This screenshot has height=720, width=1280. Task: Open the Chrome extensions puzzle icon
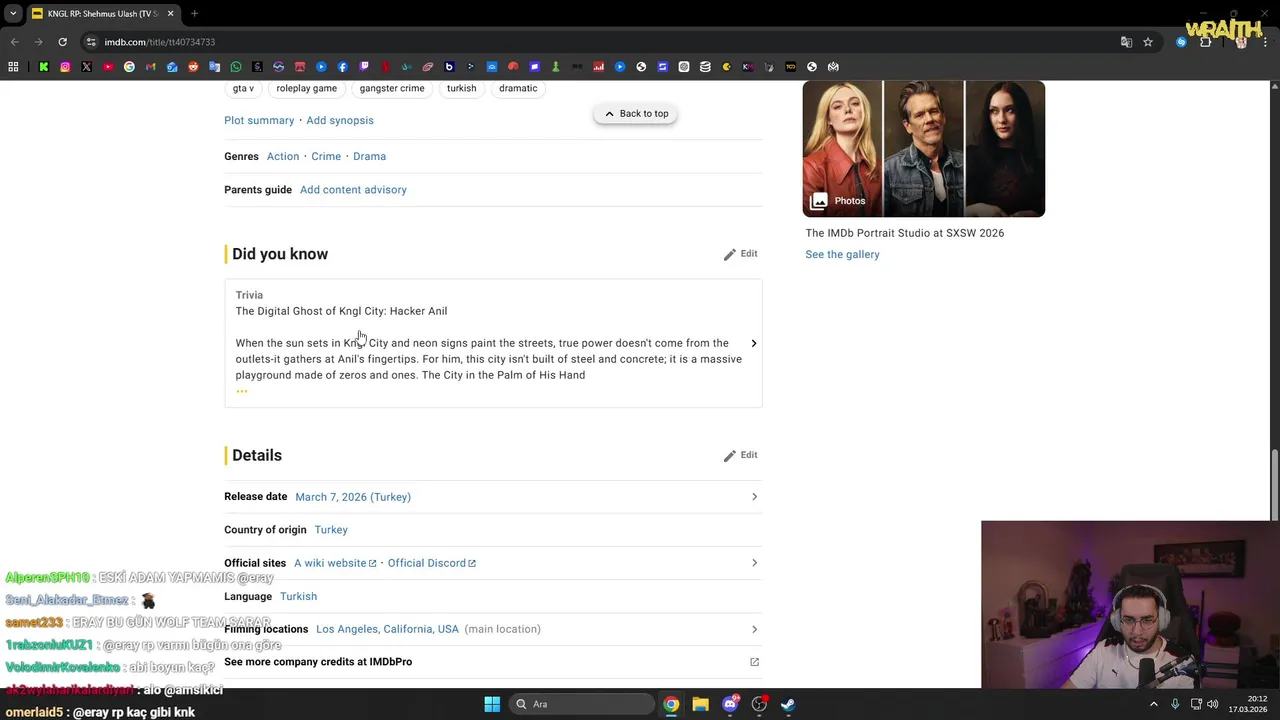1205,42
